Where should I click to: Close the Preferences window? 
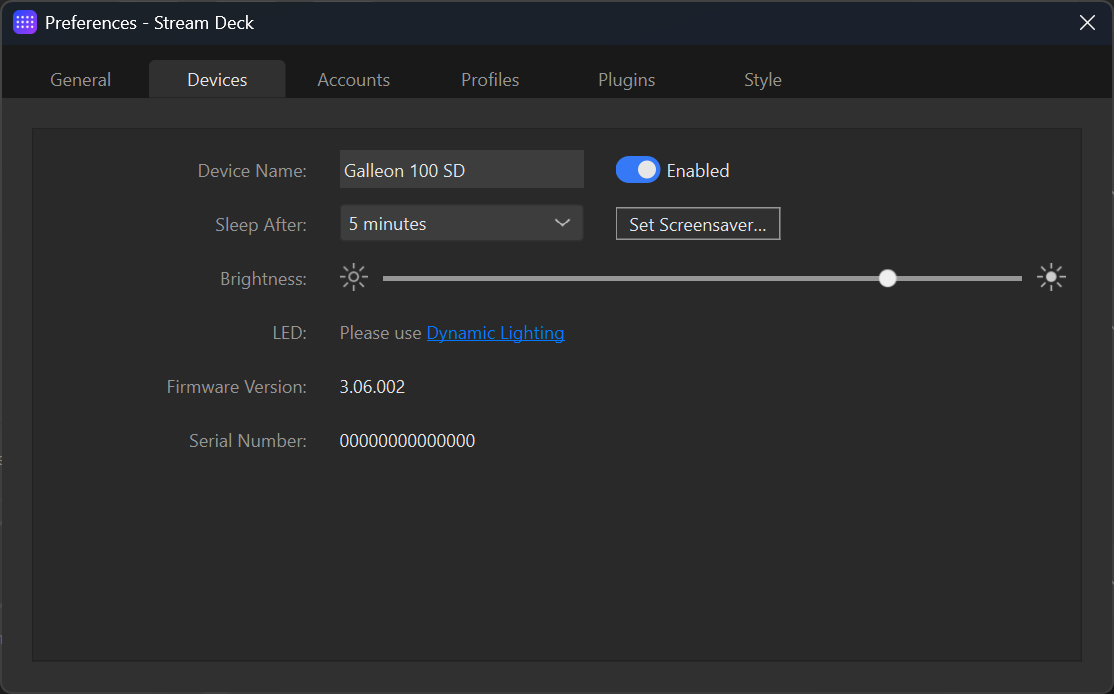coord(1087,21)
